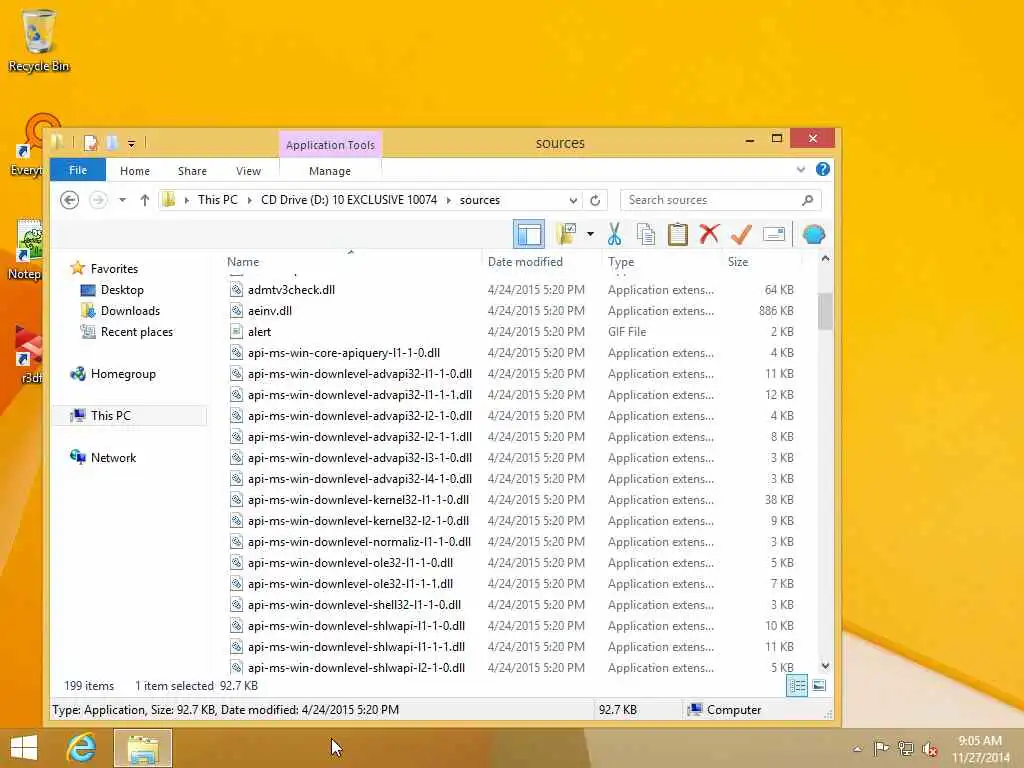Click the Forward navigation arrow
1024x768 pixels.
tap(98, 200)
